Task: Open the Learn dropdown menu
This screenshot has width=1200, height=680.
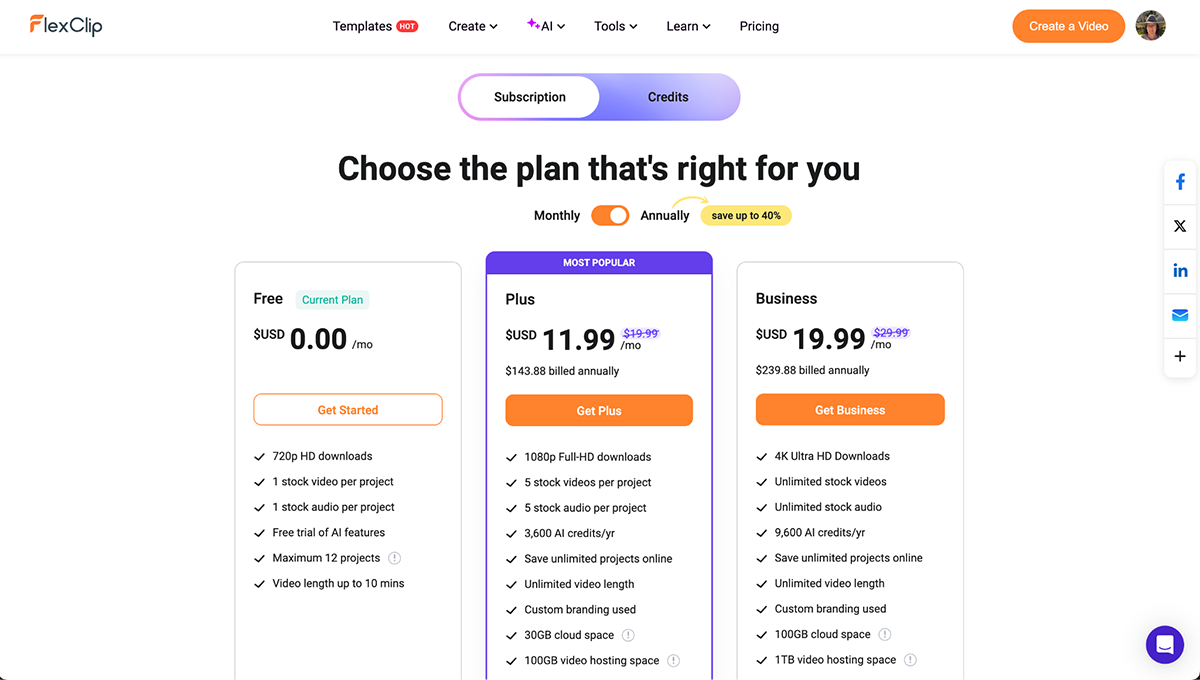Action: tap(688, 26)
